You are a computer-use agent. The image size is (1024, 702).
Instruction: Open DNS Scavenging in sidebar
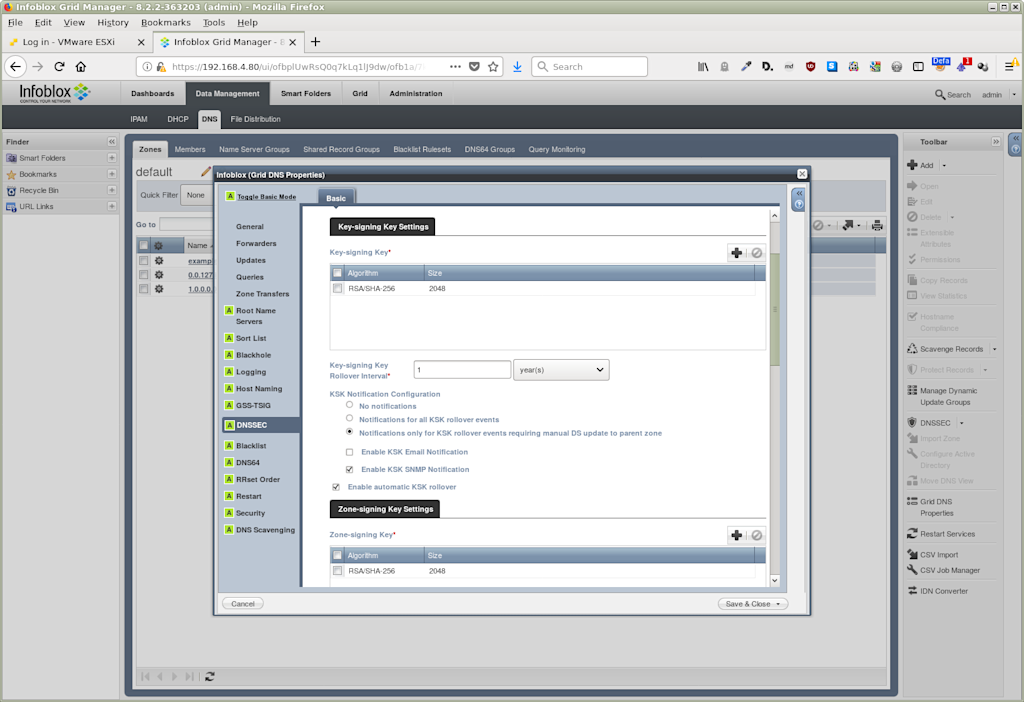tap(265, 530)
